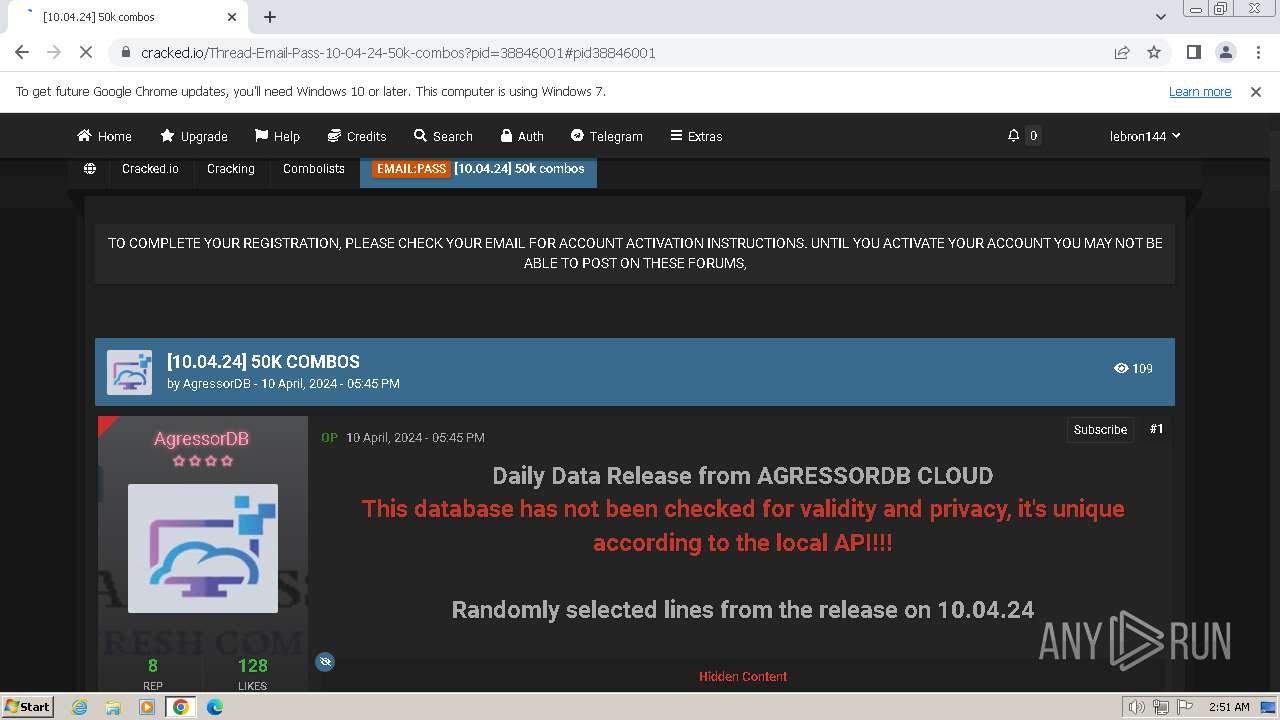
Task: Open AgressorDB username in post sidebar
Action: pos(201,438)
